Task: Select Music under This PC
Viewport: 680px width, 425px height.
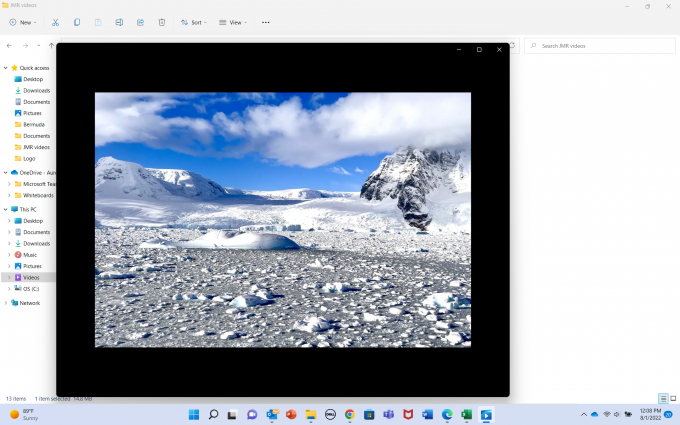Action: [x=30, y=255]
